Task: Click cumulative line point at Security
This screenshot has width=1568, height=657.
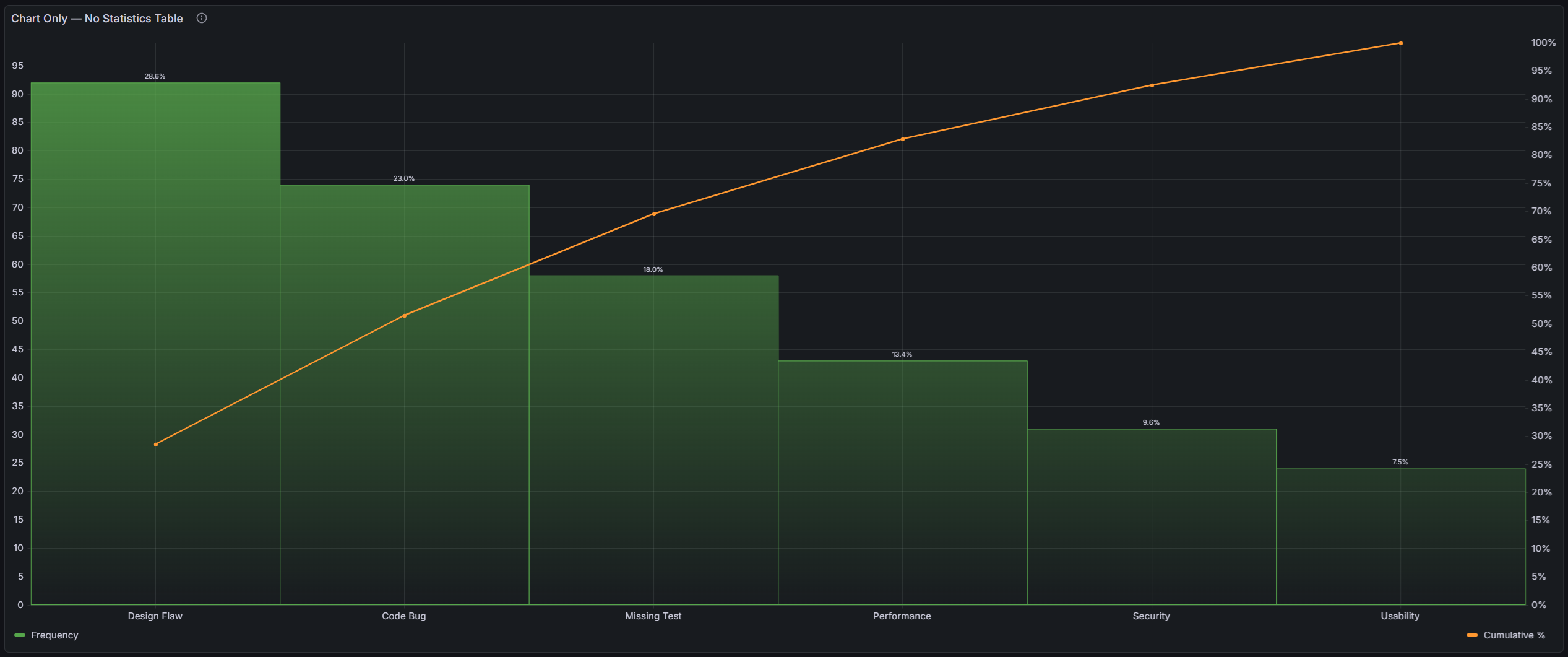Action: pyautogui.click(x=1152, y=85)
